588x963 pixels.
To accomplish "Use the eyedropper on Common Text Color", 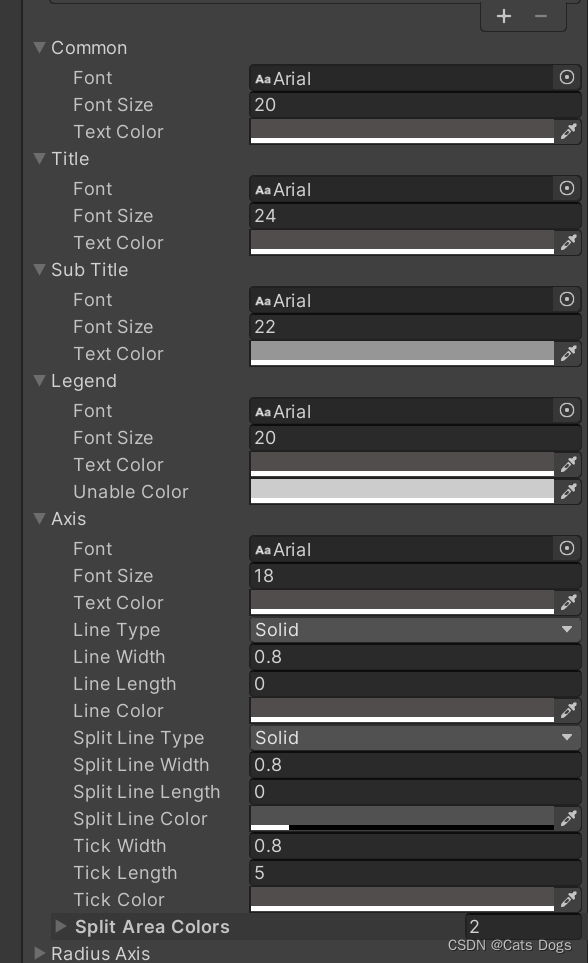I will point(569,131).
